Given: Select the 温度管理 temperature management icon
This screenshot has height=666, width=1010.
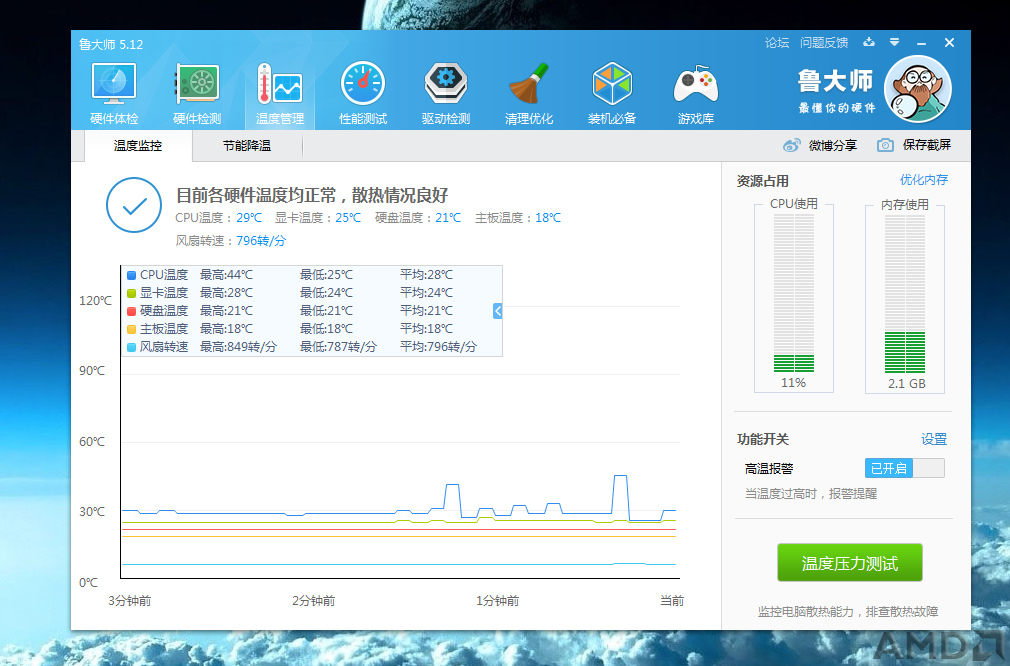Looking at the screenshot, I should [x=280, y=94].
